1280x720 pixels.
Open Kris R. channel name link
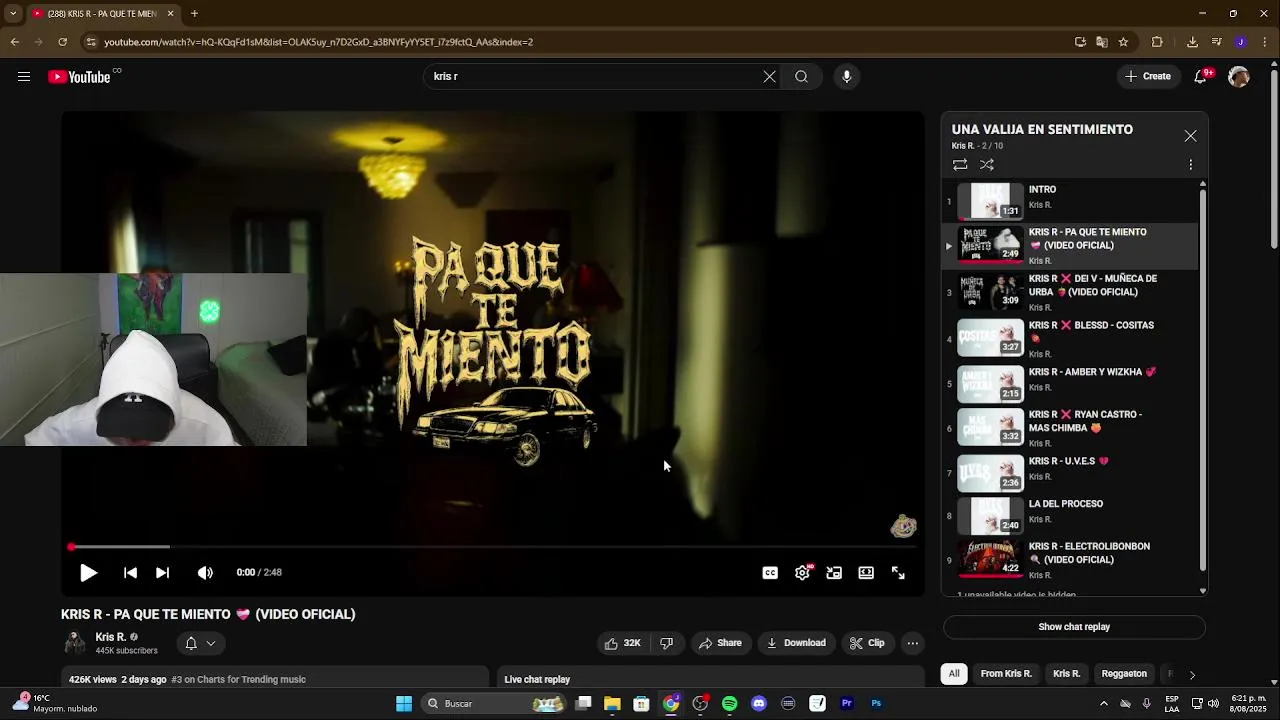coord(111,637)
